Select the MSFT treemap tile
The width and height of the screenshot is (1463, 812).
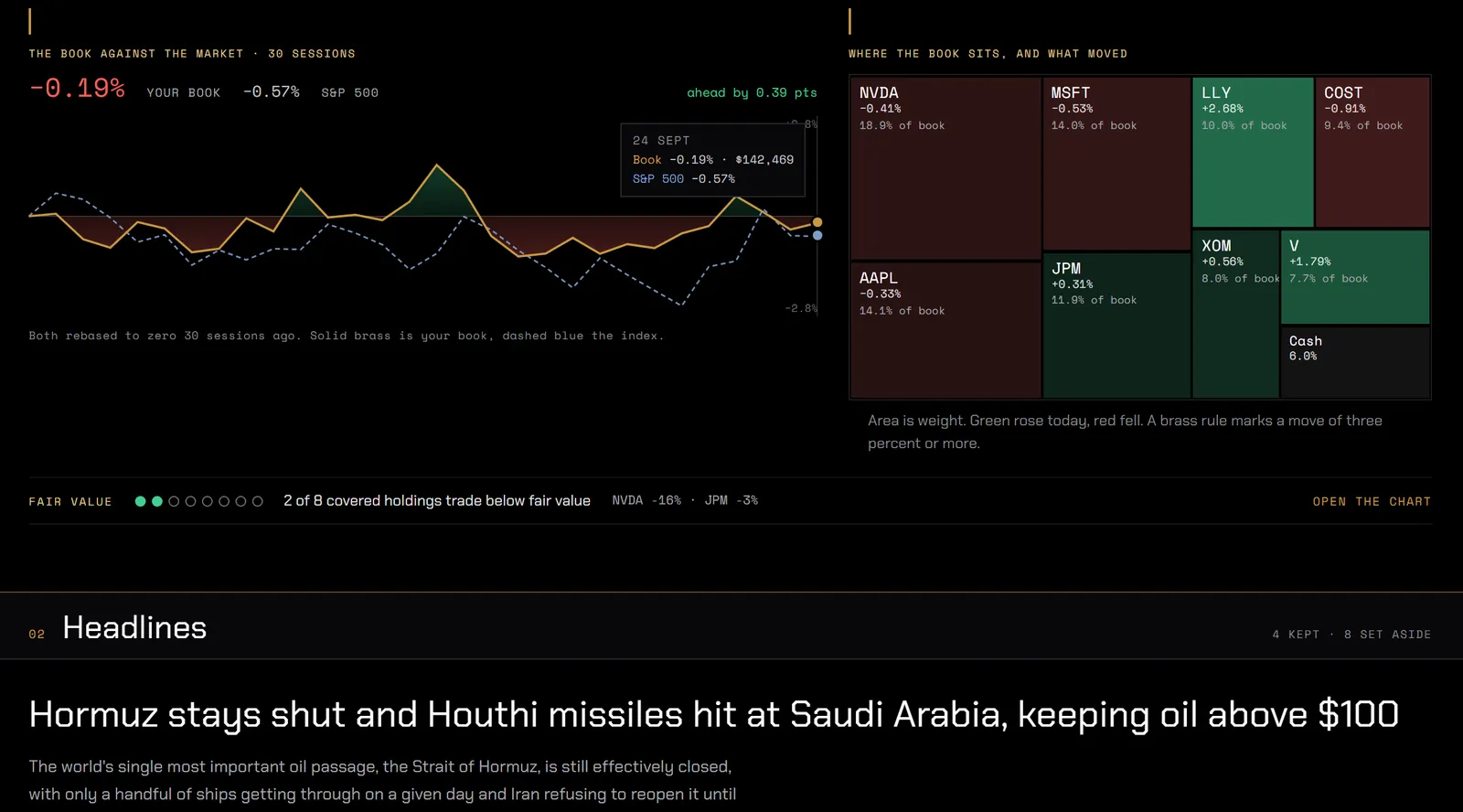coord(1116,164)
